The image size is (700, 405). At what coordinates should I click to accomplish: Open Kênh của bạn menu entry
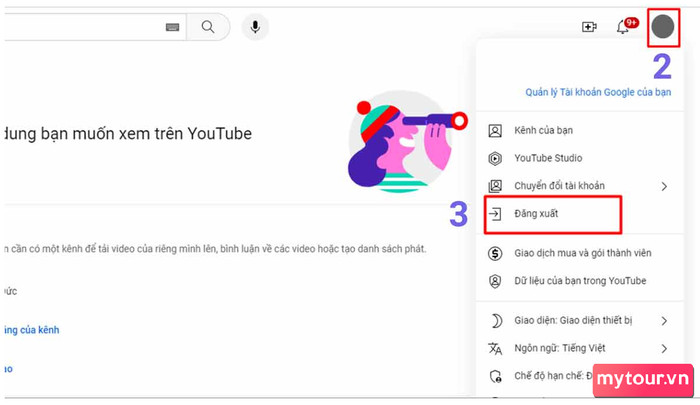coord(580,130)
